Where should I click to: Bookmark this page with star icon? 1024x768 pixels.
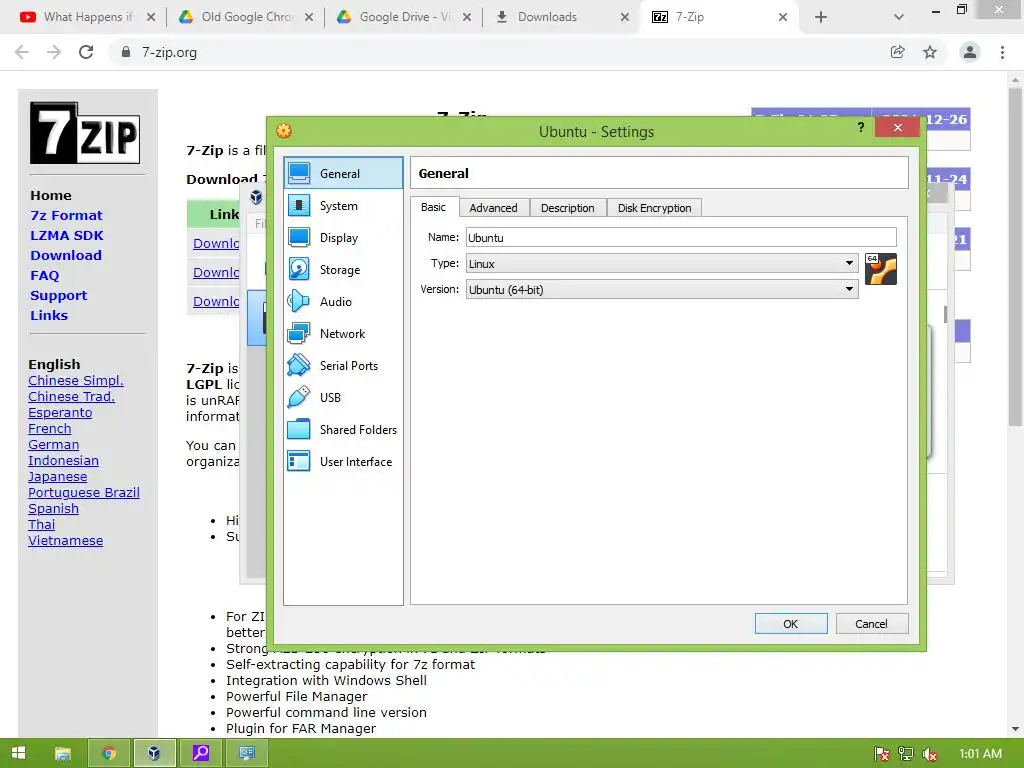(930, 52)
